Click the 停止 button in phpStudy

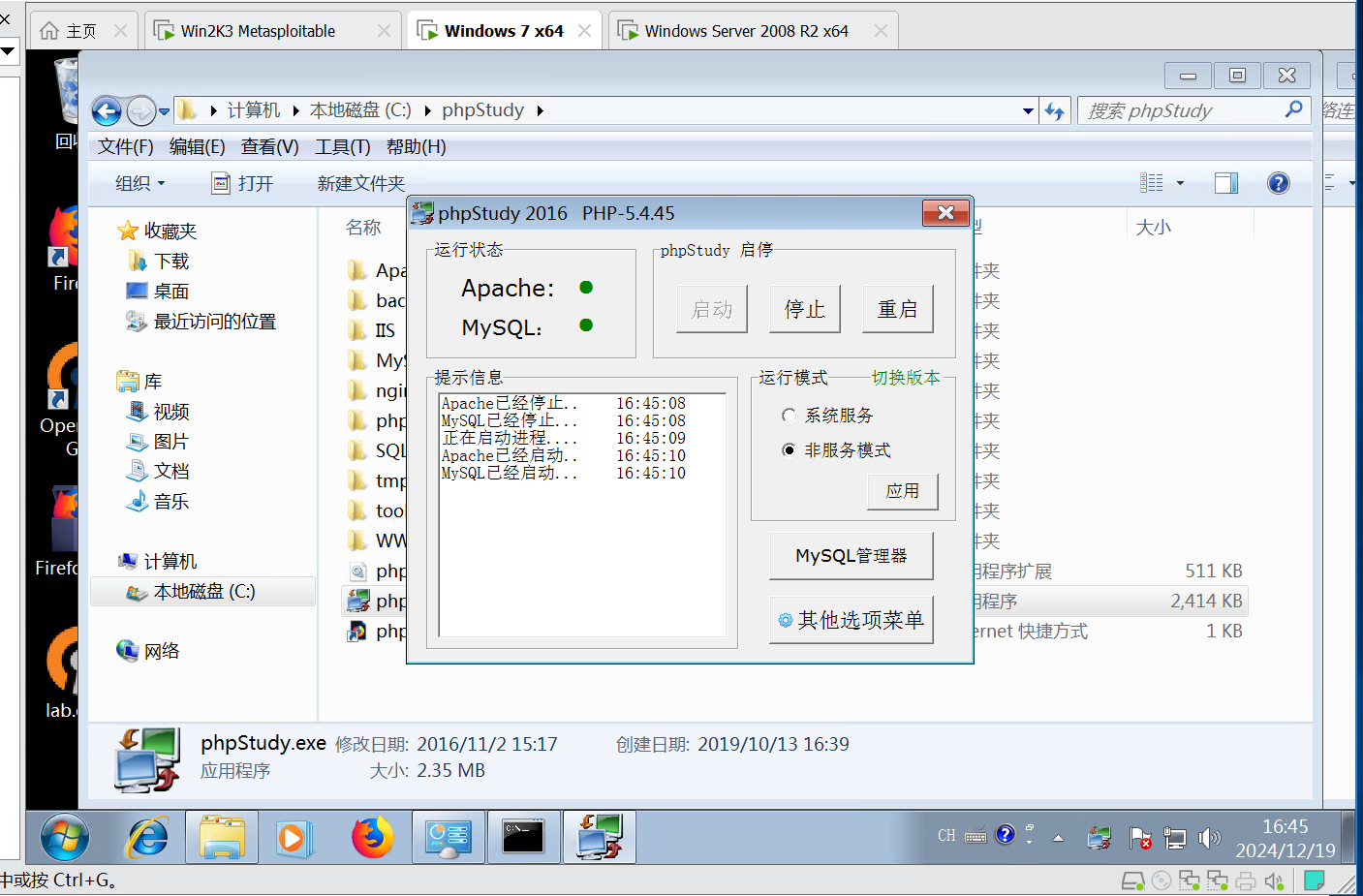click(805, 309)
